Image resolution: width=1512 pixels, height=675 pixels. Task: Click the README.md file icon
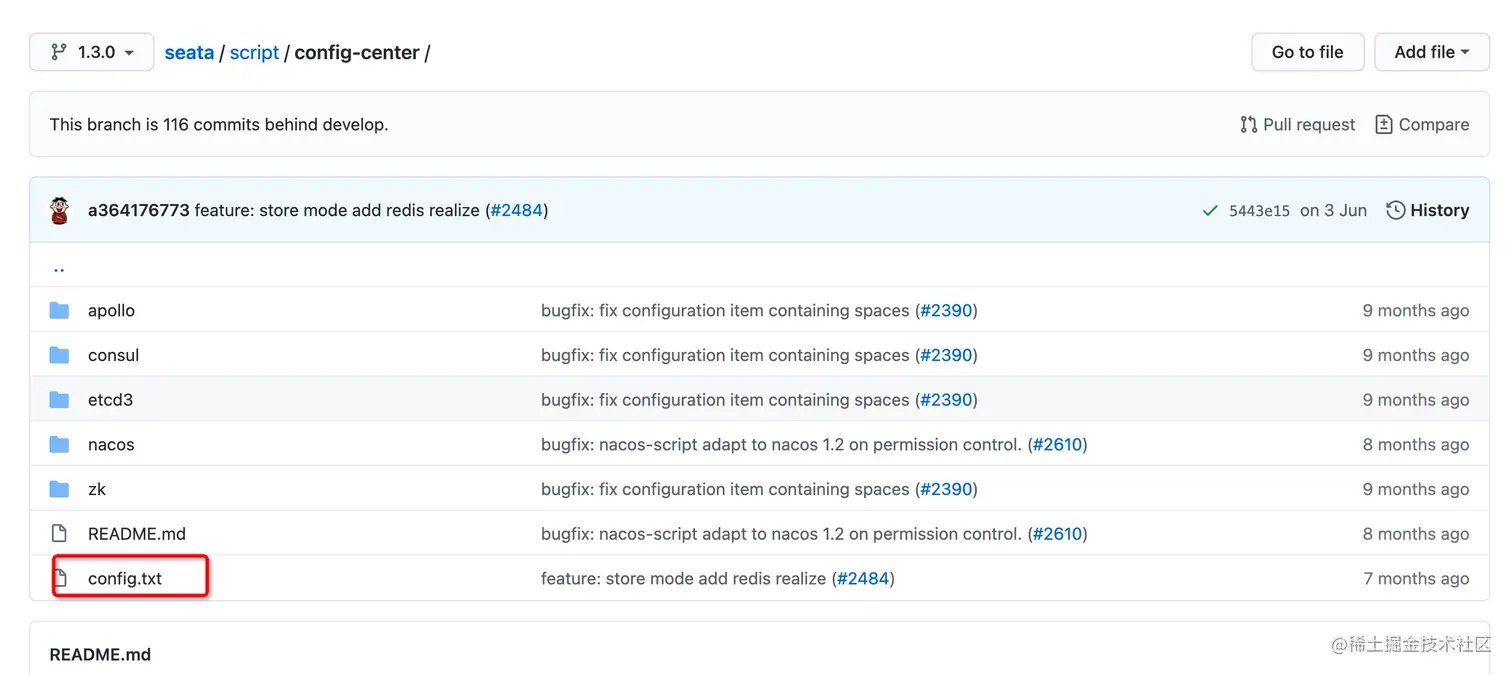click(x=60, y=533)
